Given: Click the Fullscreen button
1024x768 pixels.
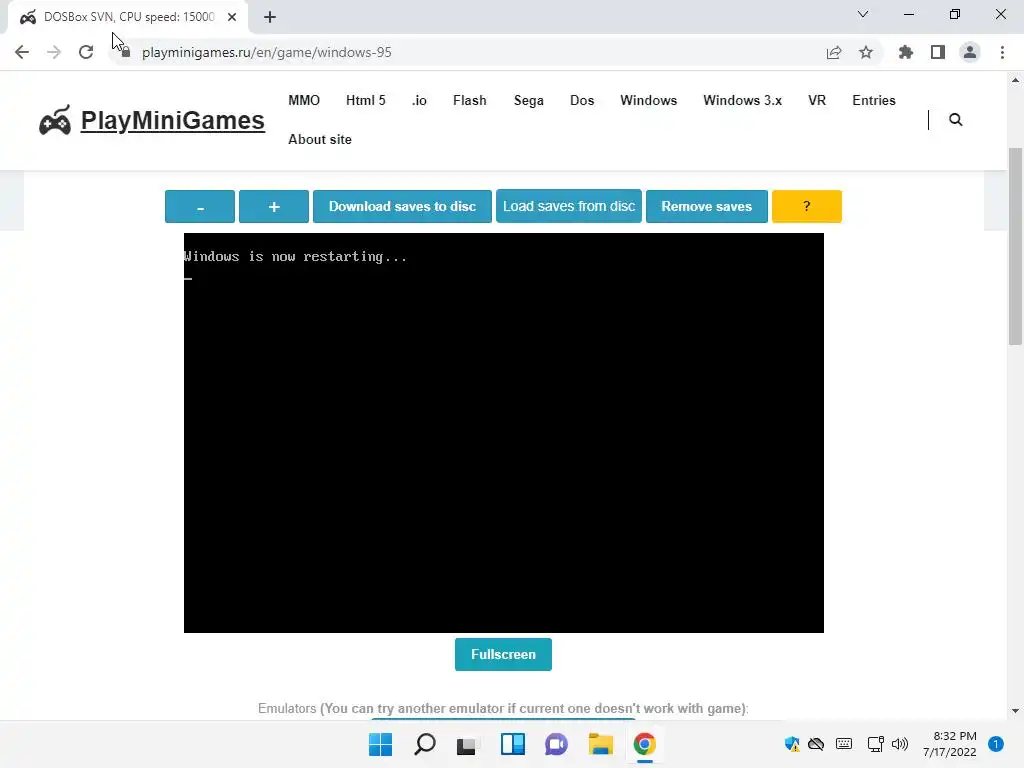Looking at the screenshot, I should [504, 654].
